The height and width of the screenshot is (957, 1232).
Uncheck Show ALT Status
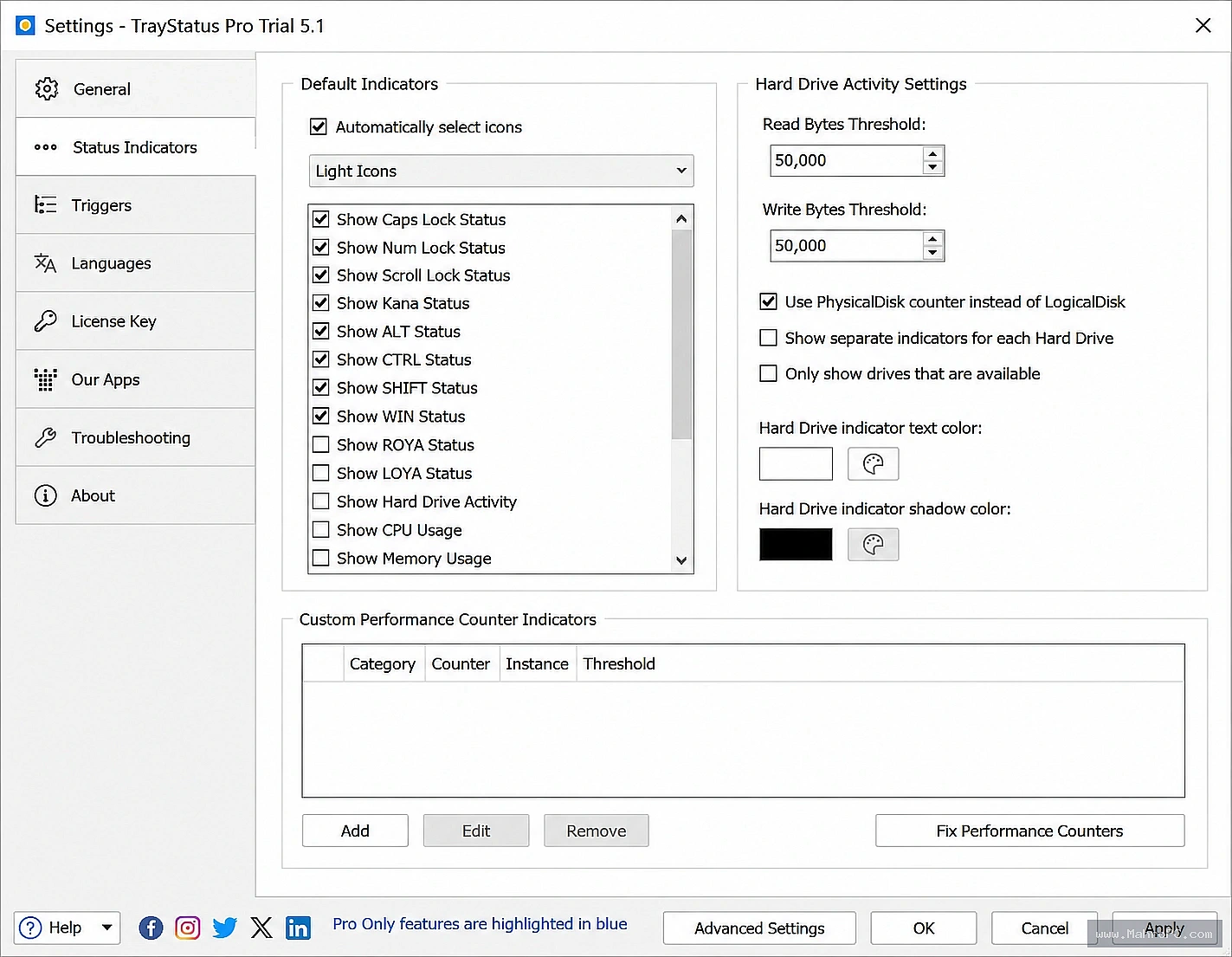point(321,331)
